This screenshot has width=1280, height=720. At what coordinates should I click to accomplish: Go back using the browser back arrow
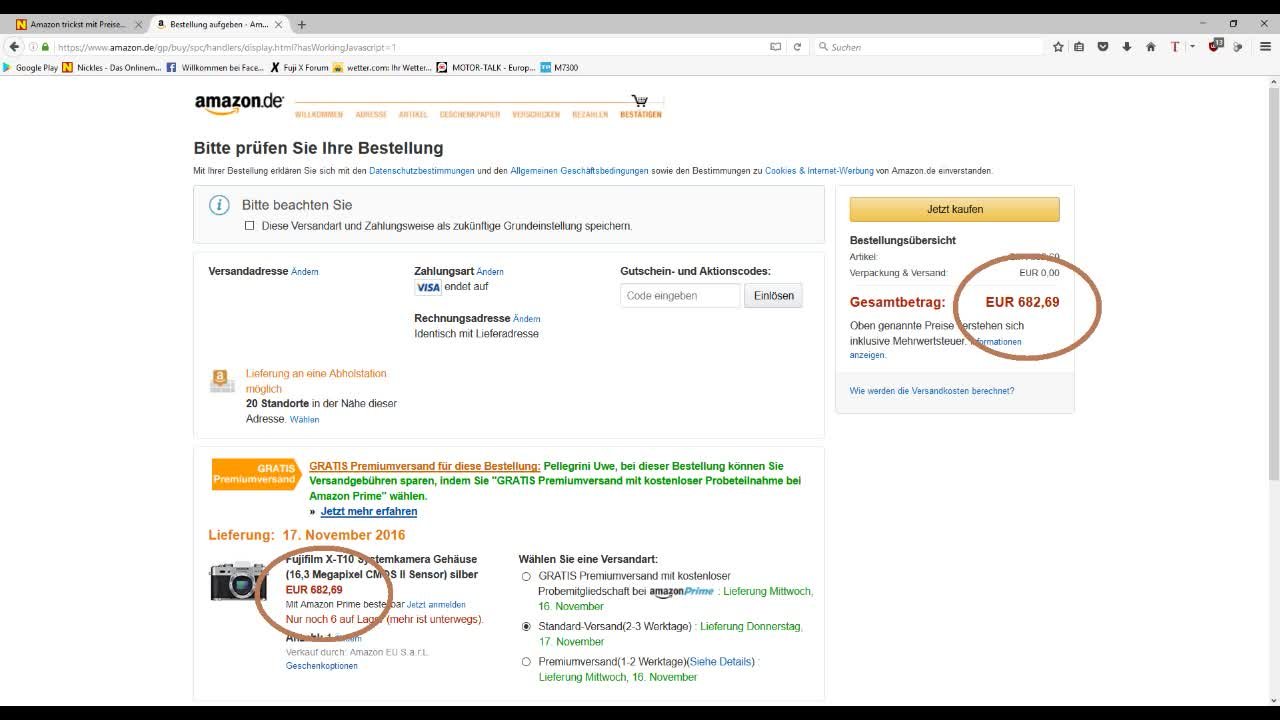[x=14, y=47]
